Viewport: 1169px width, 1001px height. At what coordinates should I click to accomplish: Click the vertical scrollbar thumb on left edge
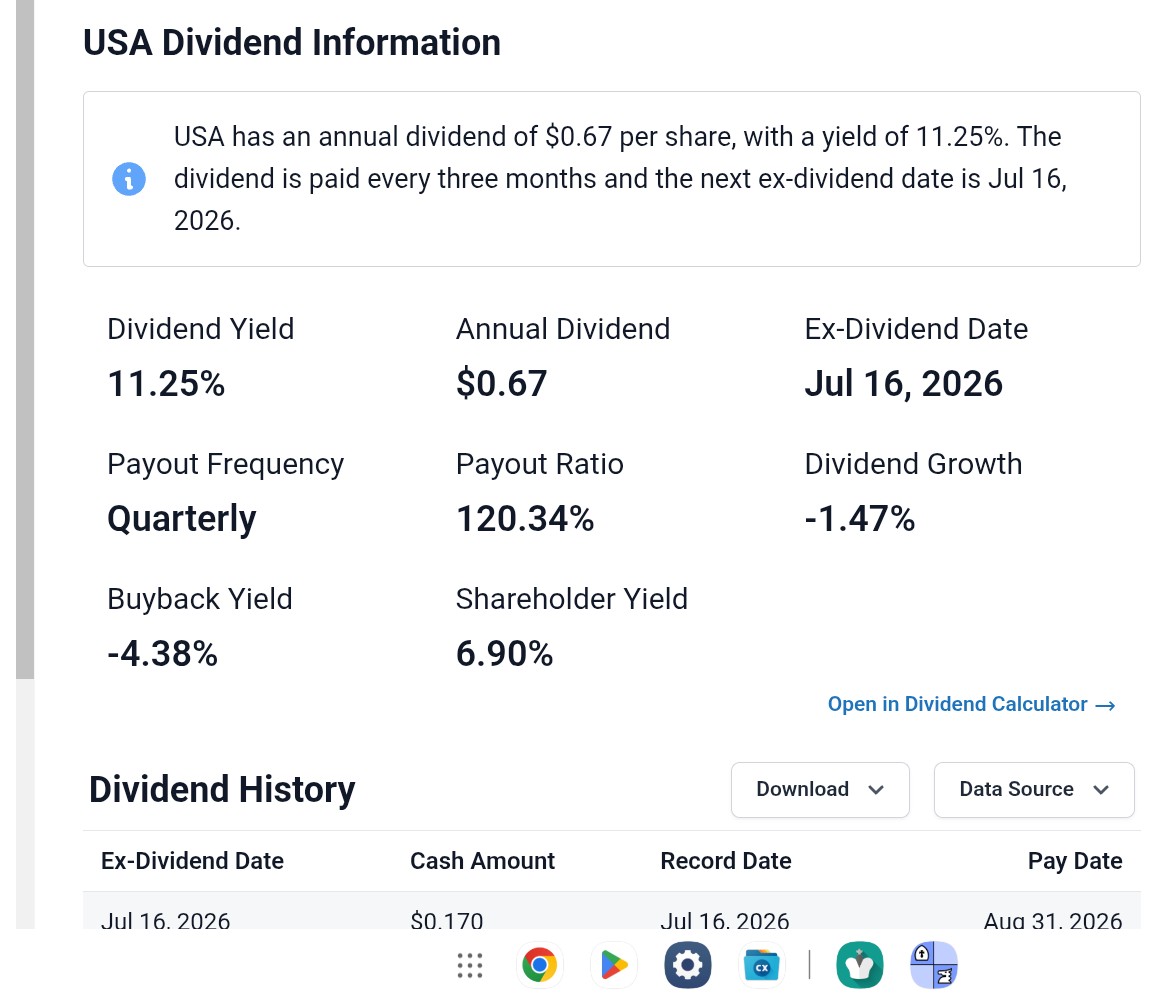[25, 339]
